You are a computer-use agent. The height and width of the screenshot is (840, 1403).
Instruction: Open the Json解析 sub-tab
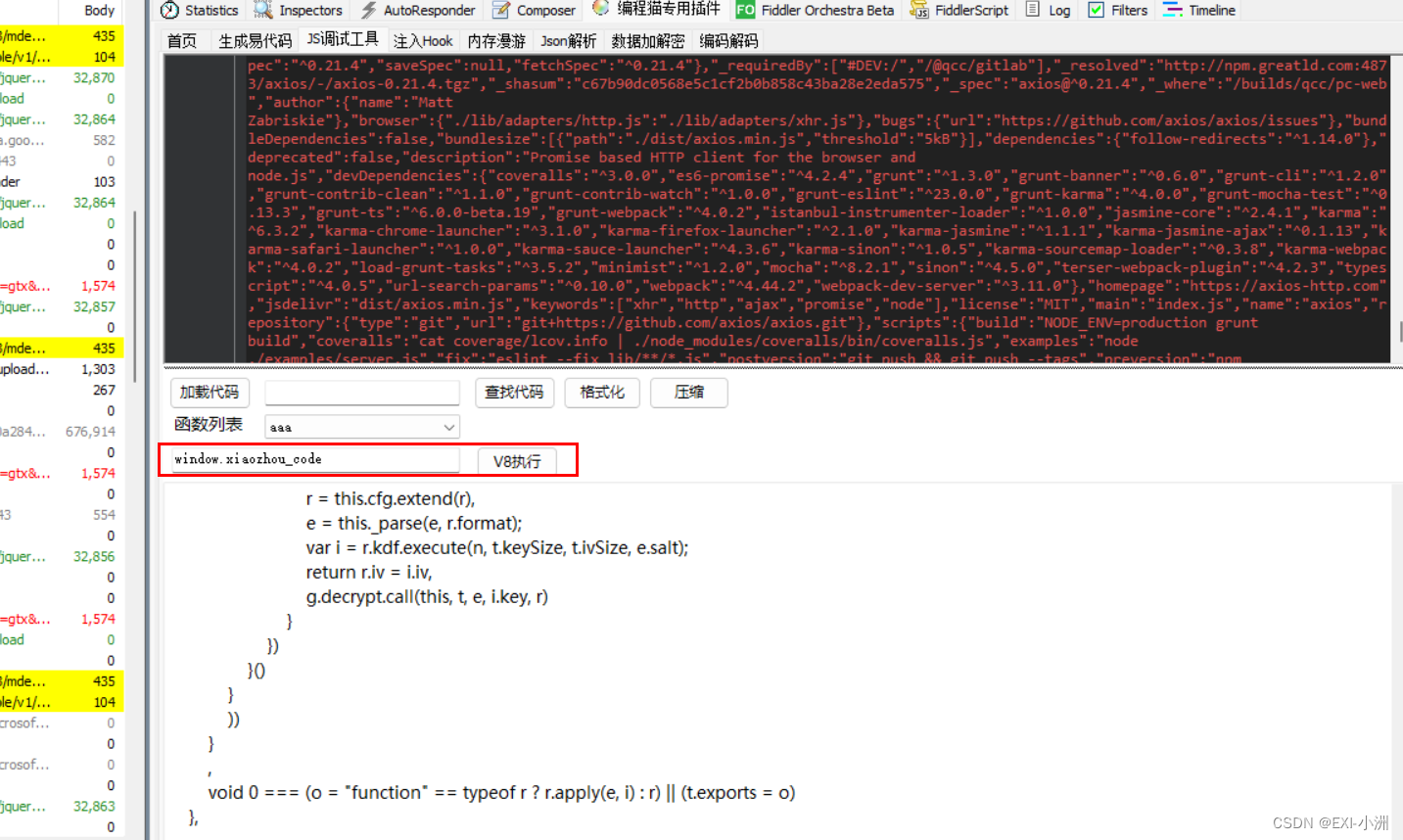click(x=568, y=41)
